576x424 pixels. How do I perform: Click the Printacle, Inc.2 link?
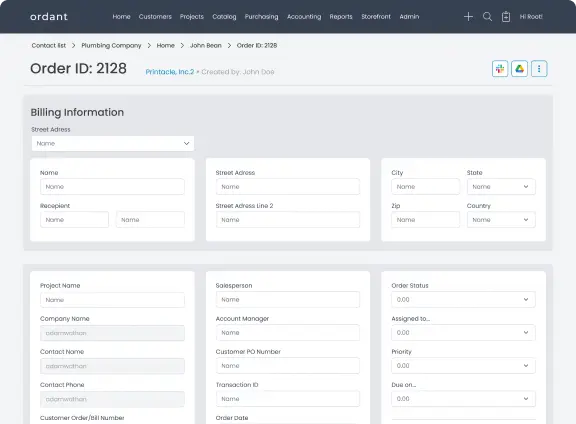coord(170,72)
